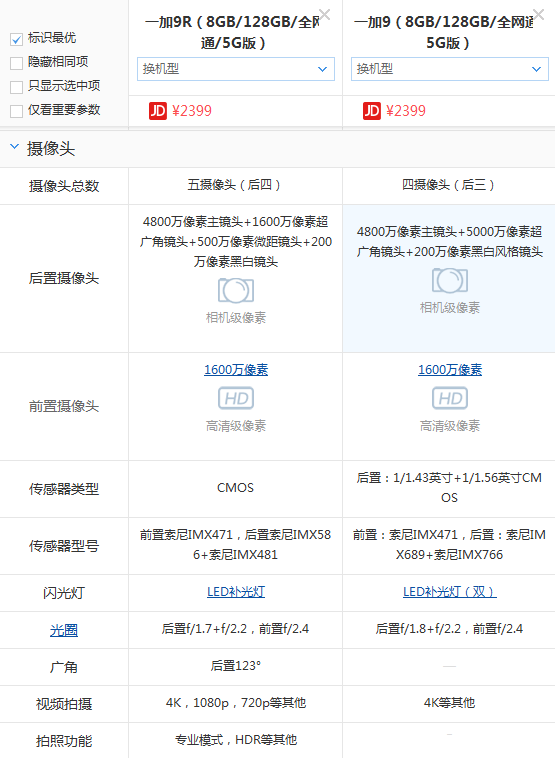Click the ¥2399 price of 一加9R
Screen dimensions: 555x758
(x=192, y=111)
